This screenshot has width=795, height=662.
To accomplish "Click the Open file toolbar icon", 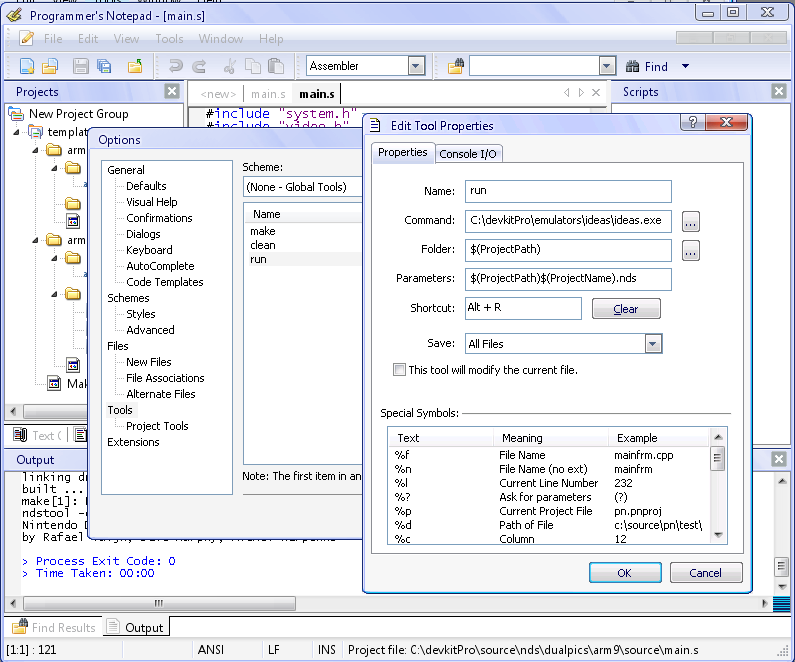I will coord(50,67).
